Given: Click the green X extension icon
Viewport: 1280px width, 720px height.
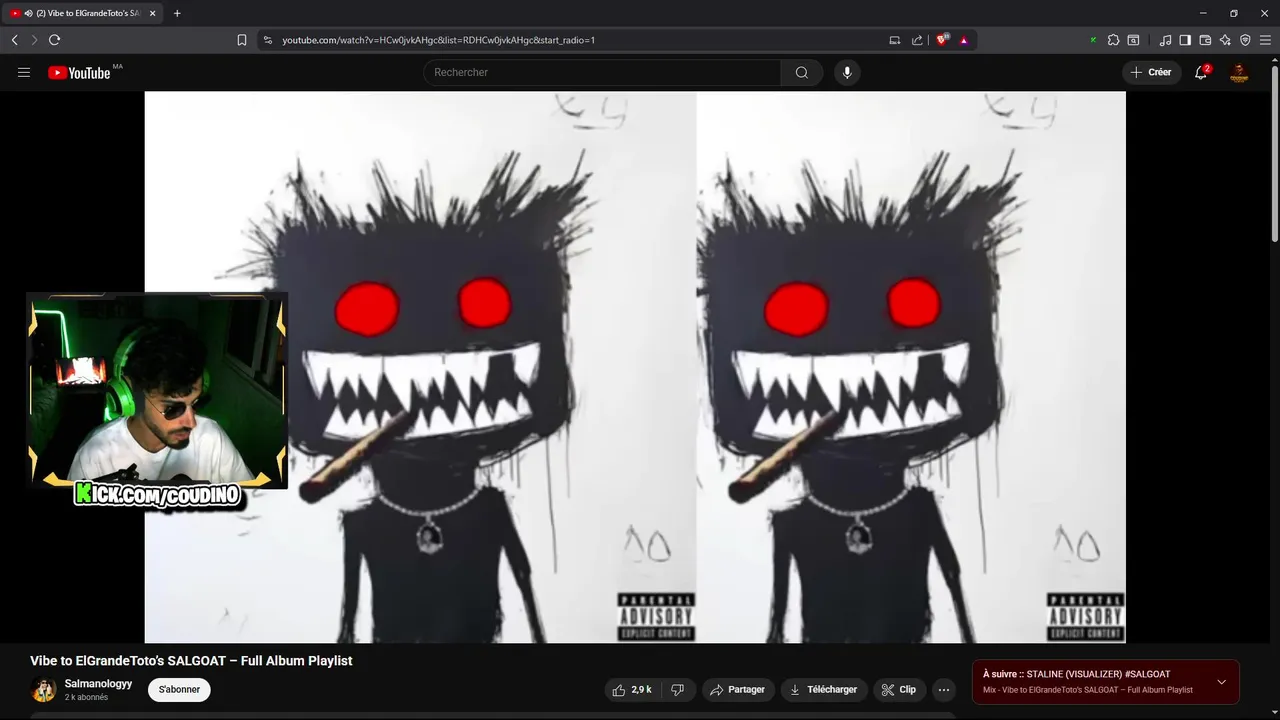Looking at the screenshot, I should coord(1093,40).
